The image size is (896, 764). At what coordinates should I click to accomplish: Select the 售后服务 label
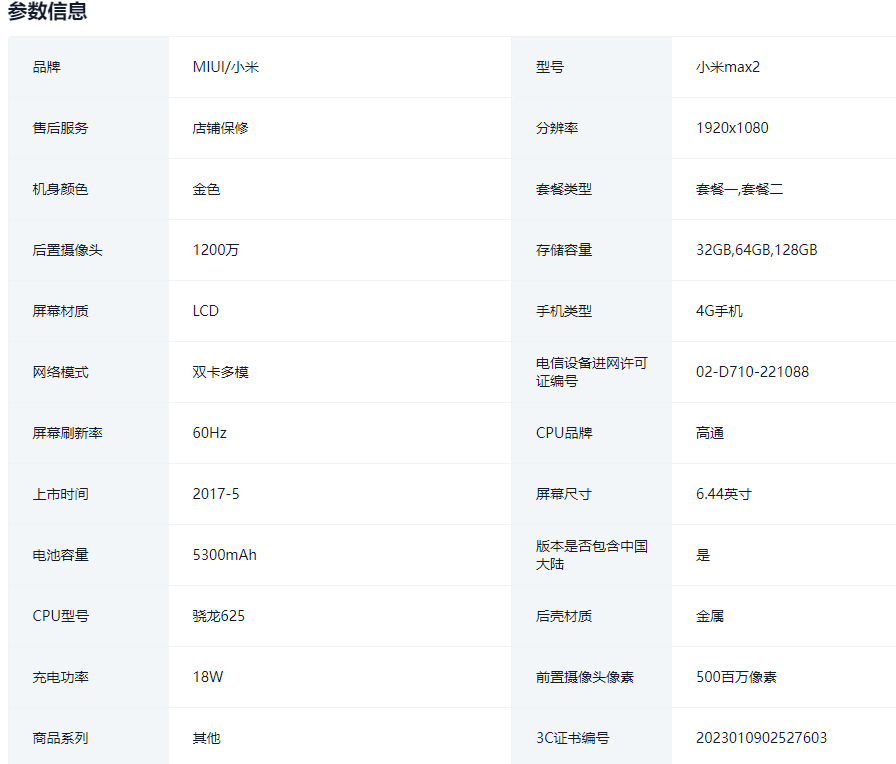tap(61, 128)
